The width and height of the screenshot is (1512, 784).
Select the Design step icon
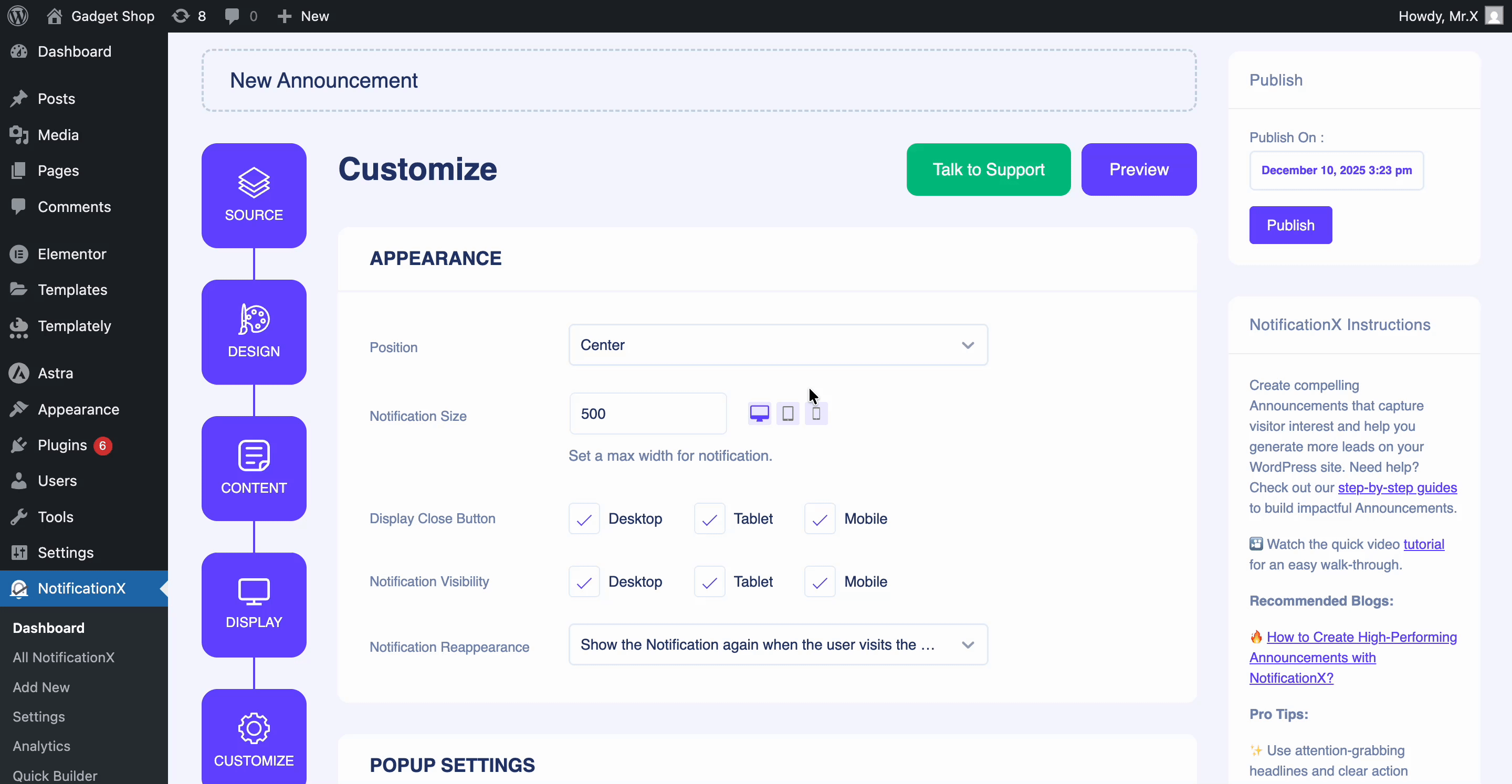254,332
